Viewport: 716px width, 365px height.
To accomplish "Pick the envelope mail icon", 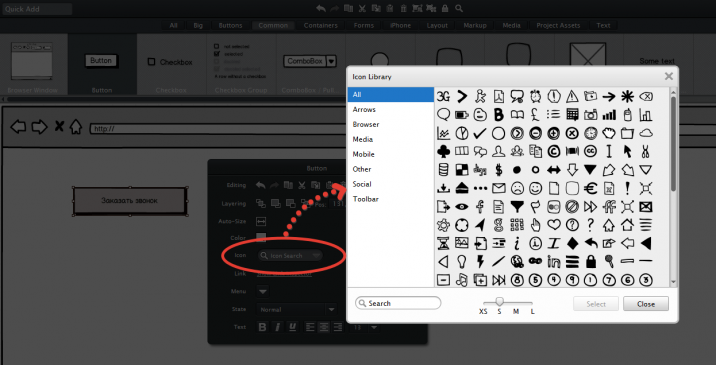I will tap(499, 188).
